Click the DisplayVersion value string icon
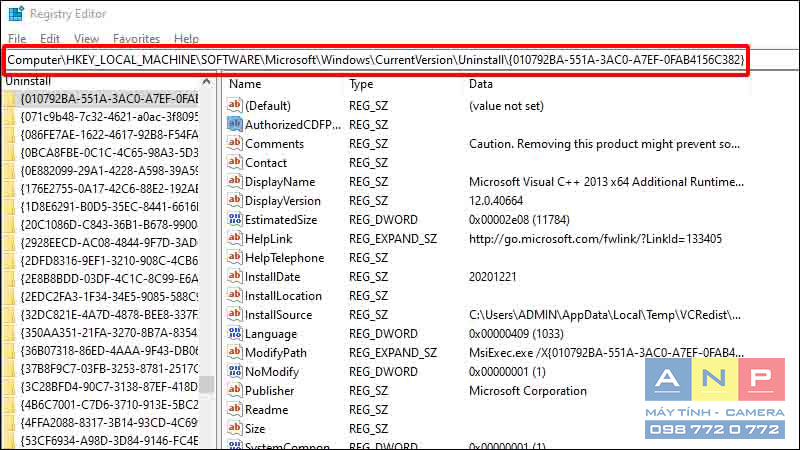Screen dimensions: 800x450 [235, 200]
